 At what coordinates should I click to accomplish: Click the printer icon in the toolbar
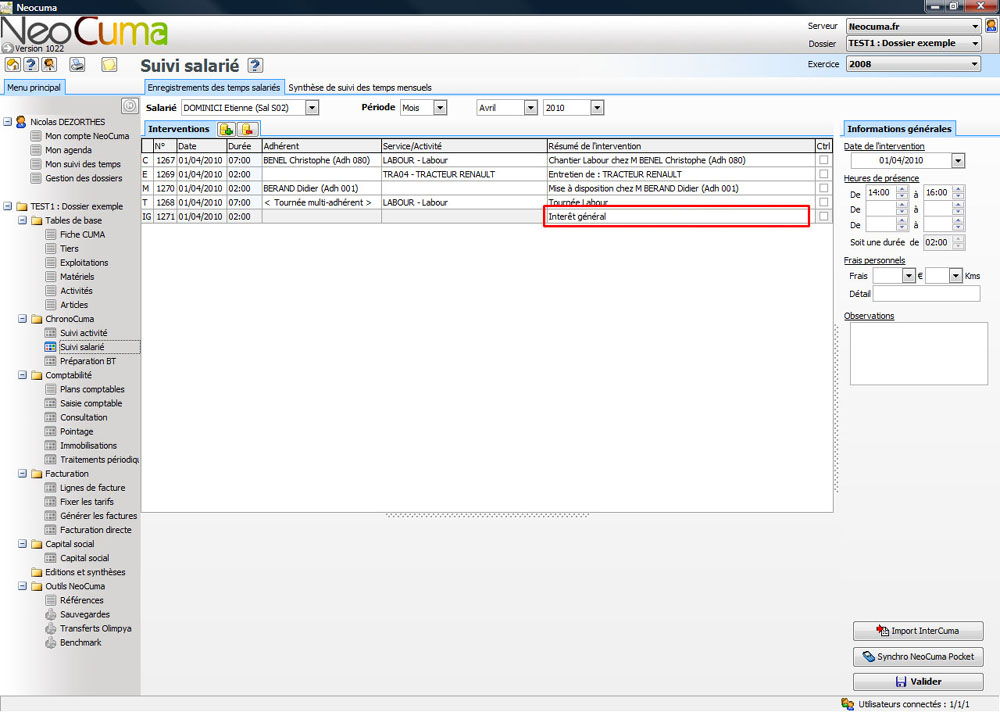point(77,65)
